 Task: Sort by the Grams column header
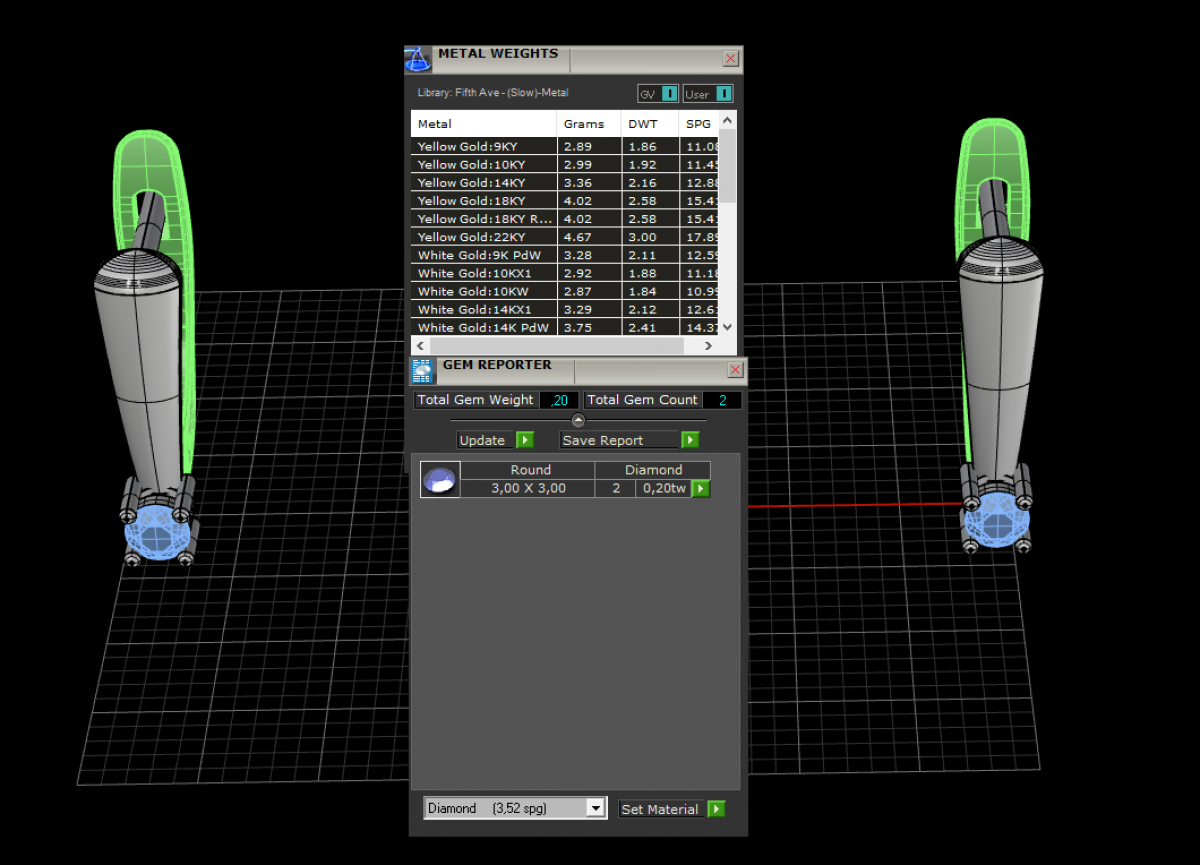(x=584, y=124)
